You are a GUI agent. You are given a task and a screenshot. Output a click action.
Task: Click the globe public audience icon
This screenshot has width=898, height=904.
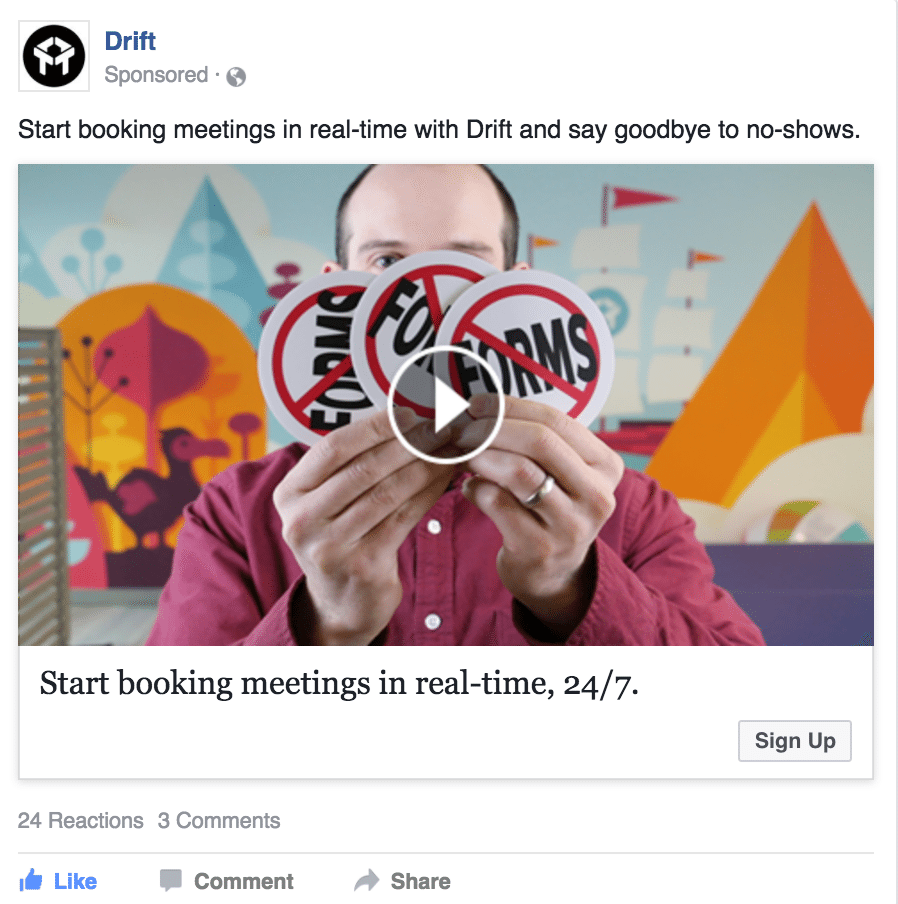point(236,76)
